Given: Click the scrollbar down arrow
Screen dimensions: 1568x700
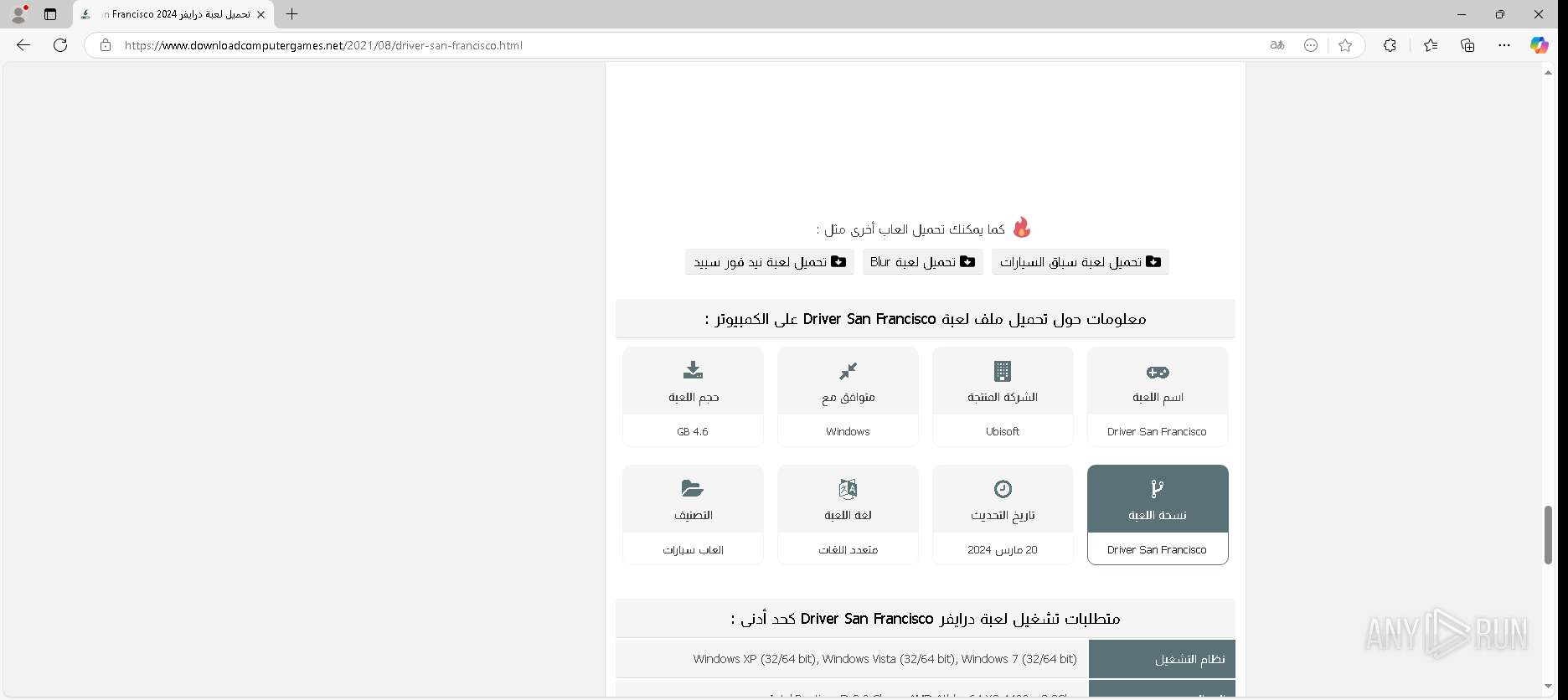Looking at the screenshot, I should pos(1548,687).
